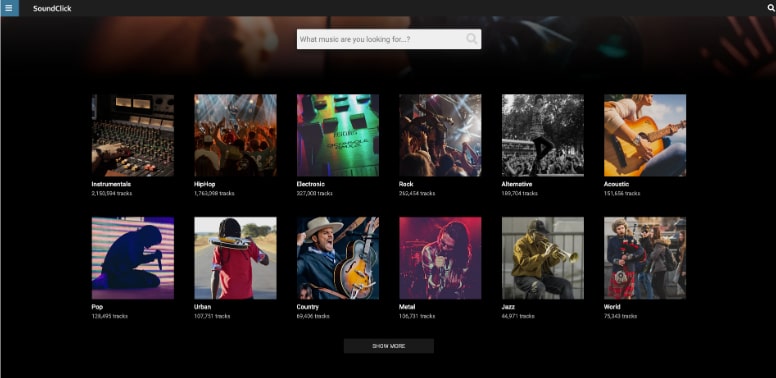Open the Urban genre thumbnail
This screenshot has width=776, height=378.
tap(235, 258)
